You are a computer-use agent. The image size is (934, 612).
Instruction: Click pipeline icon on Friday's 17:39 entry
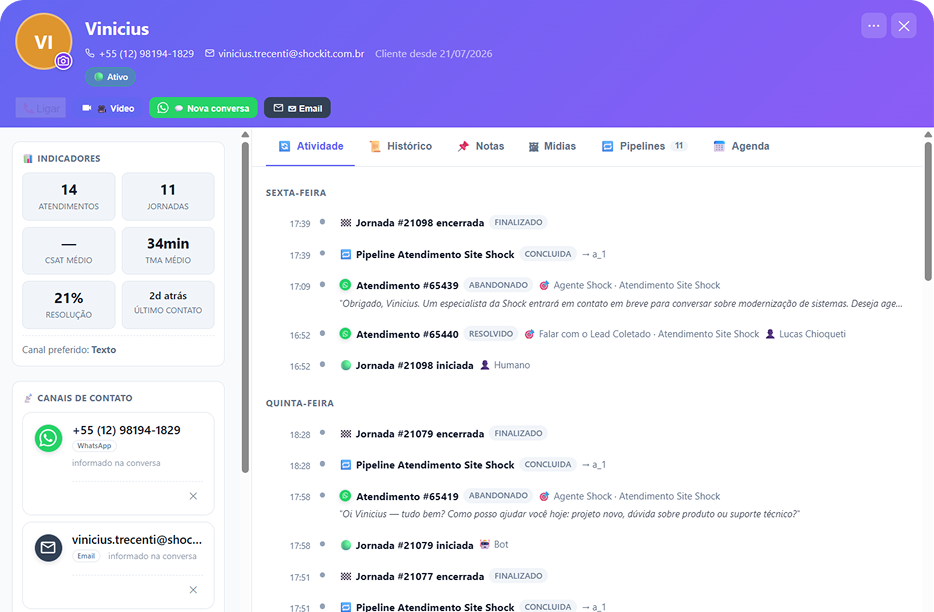point(345,254)
